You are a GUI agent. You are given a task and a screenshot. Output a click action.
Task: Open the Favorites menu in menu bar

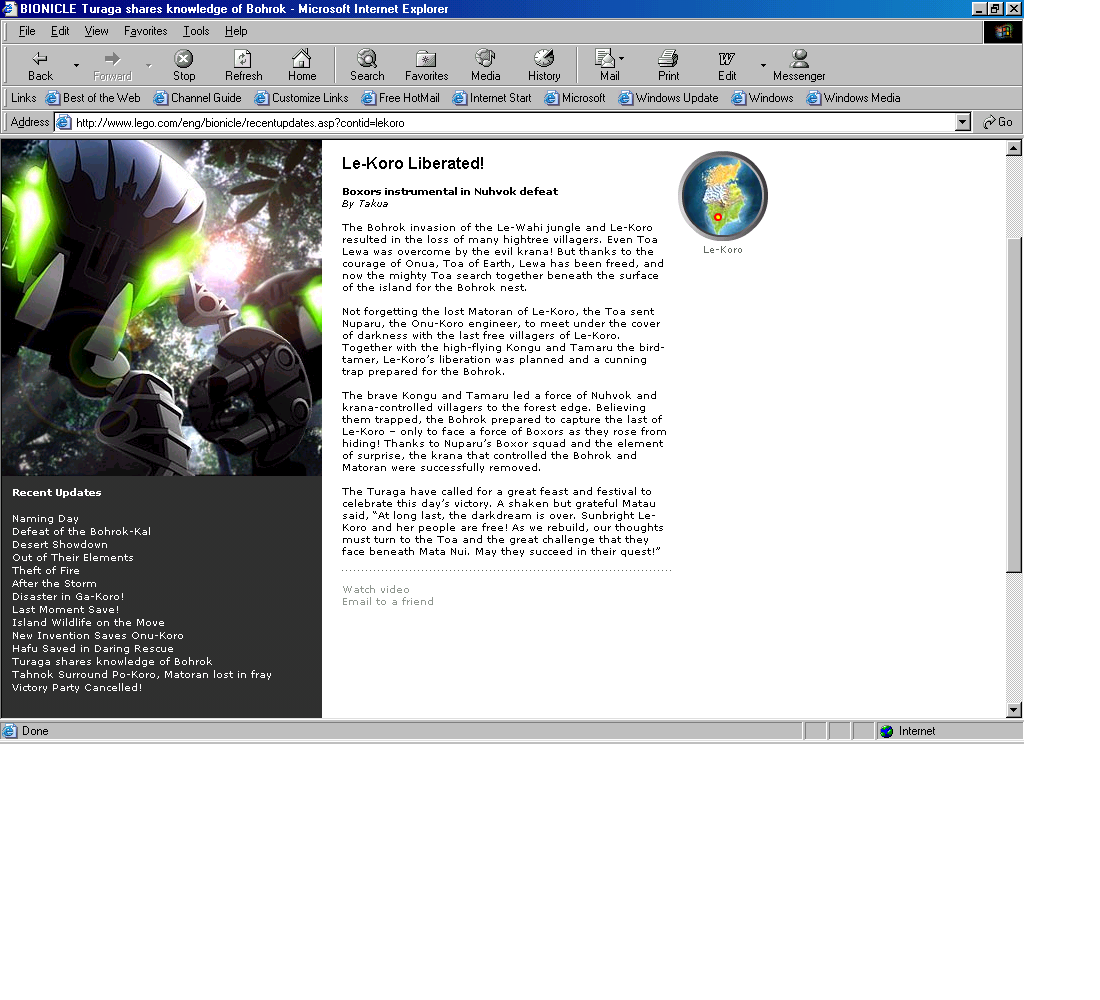(145, 31)
